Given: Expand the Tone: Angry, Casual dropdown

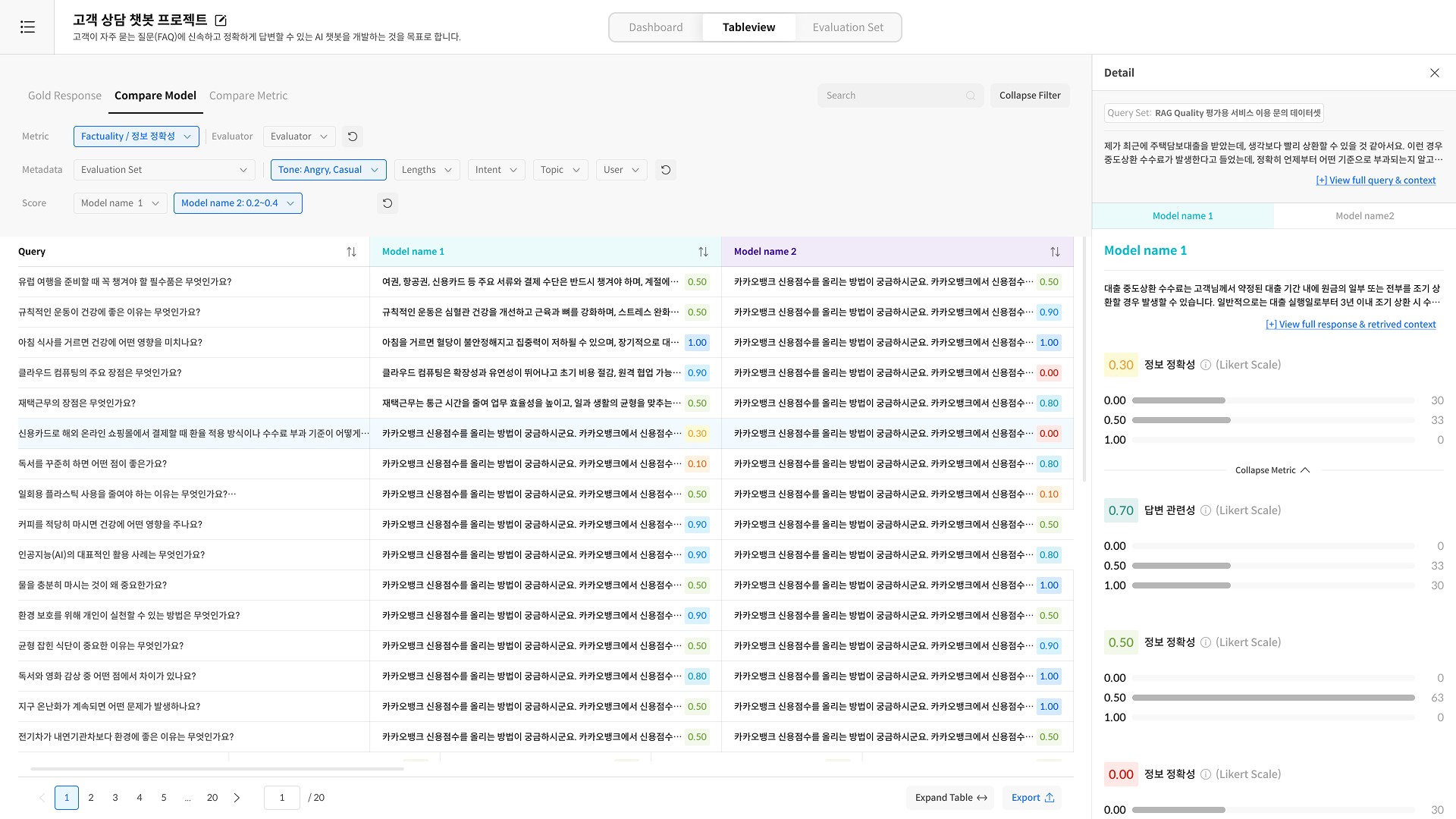Looking at the screenshot, I should 328,170.
